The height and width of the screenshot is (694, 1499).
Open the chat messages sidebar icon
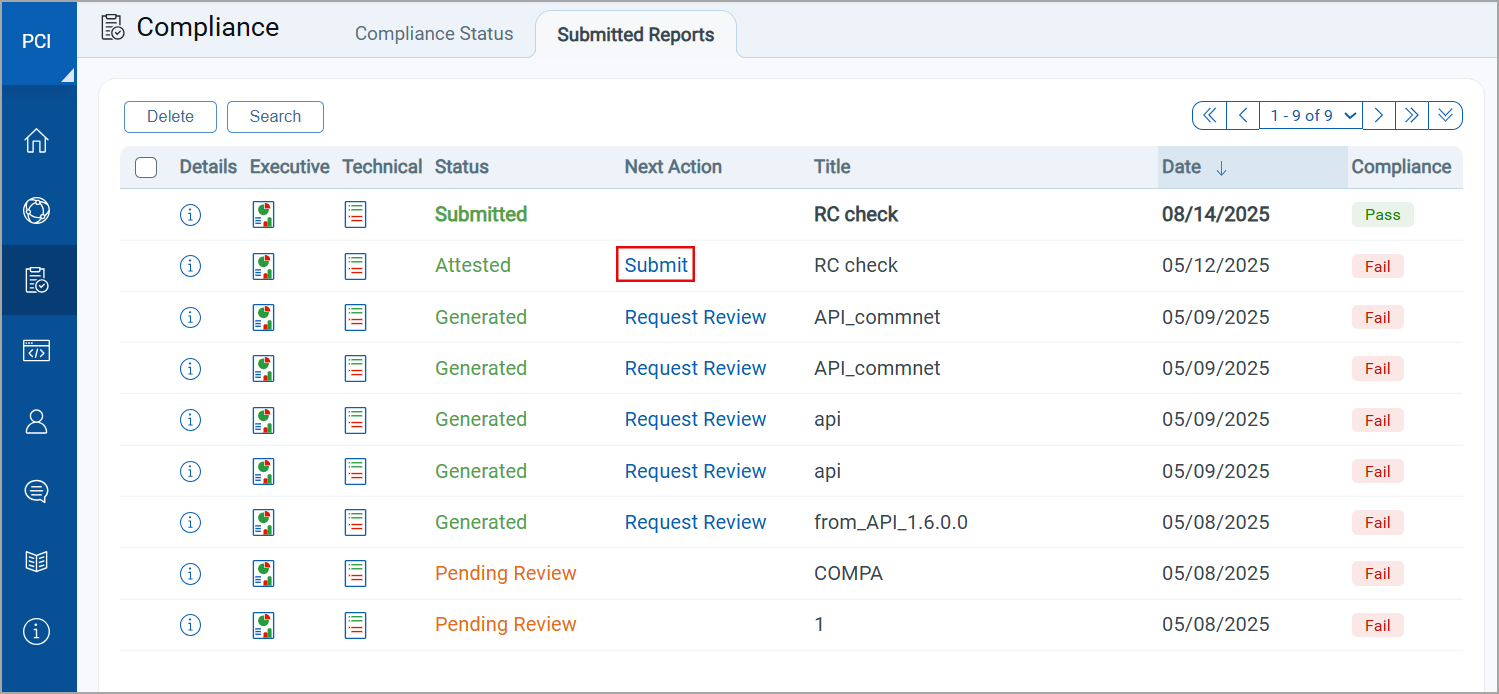point(36,491)
